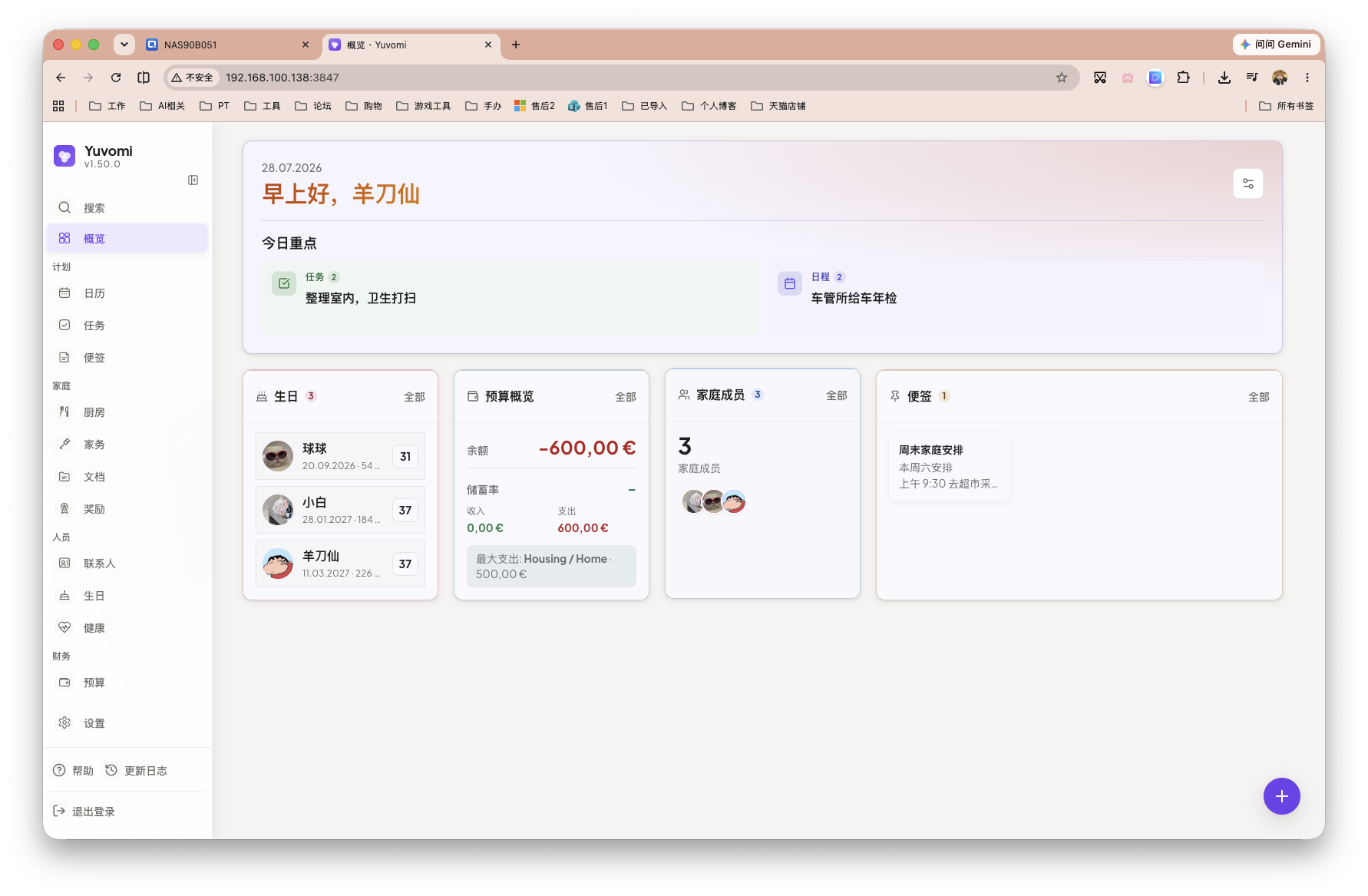Screen dimensions: 1368x896
Task: Open the 日程 highlight card 车管所给车年检
Action: pos(1016,297)
